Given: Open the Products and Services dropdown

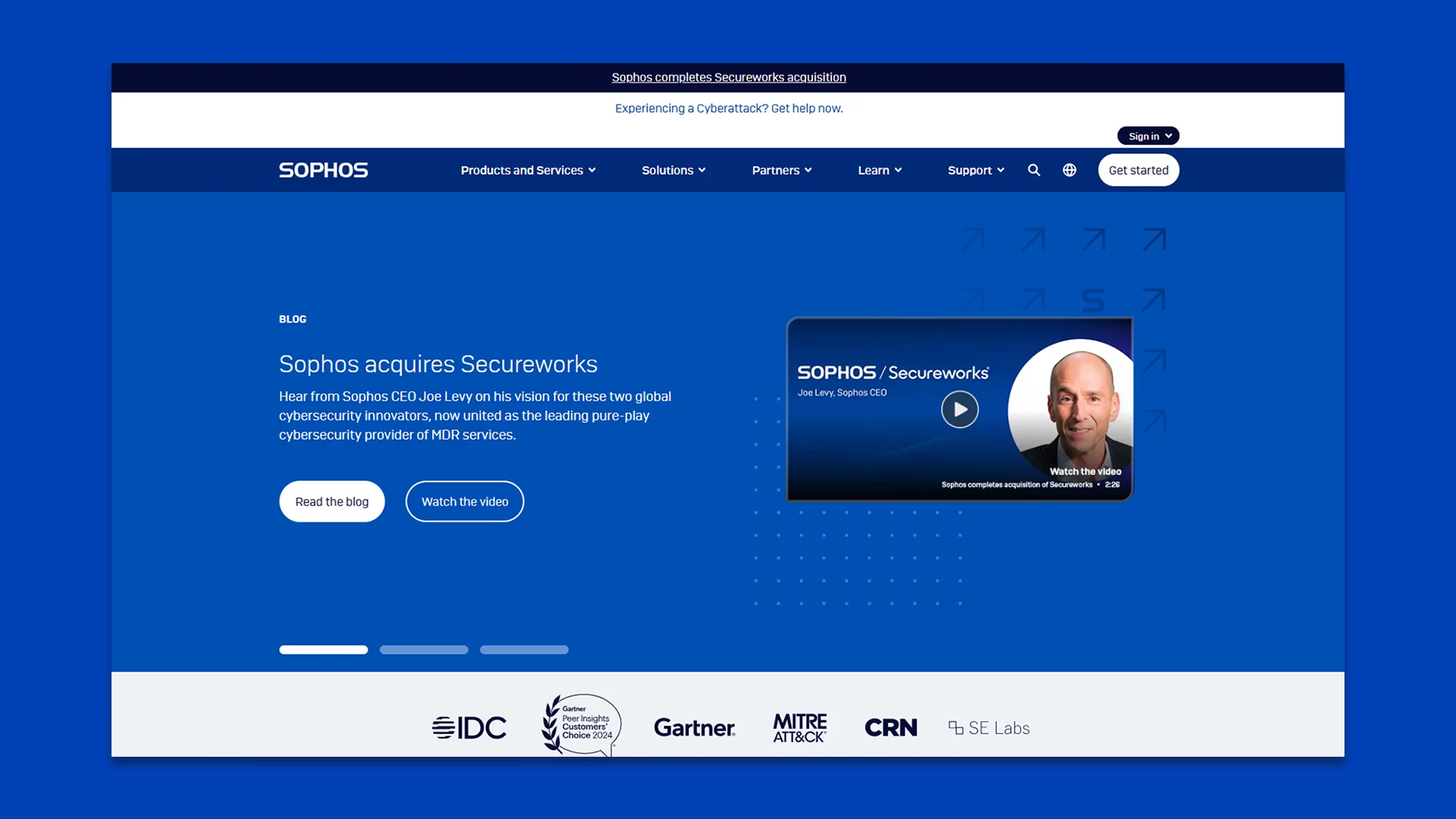Looking at the screenshot, I should [x=528, y=170].
